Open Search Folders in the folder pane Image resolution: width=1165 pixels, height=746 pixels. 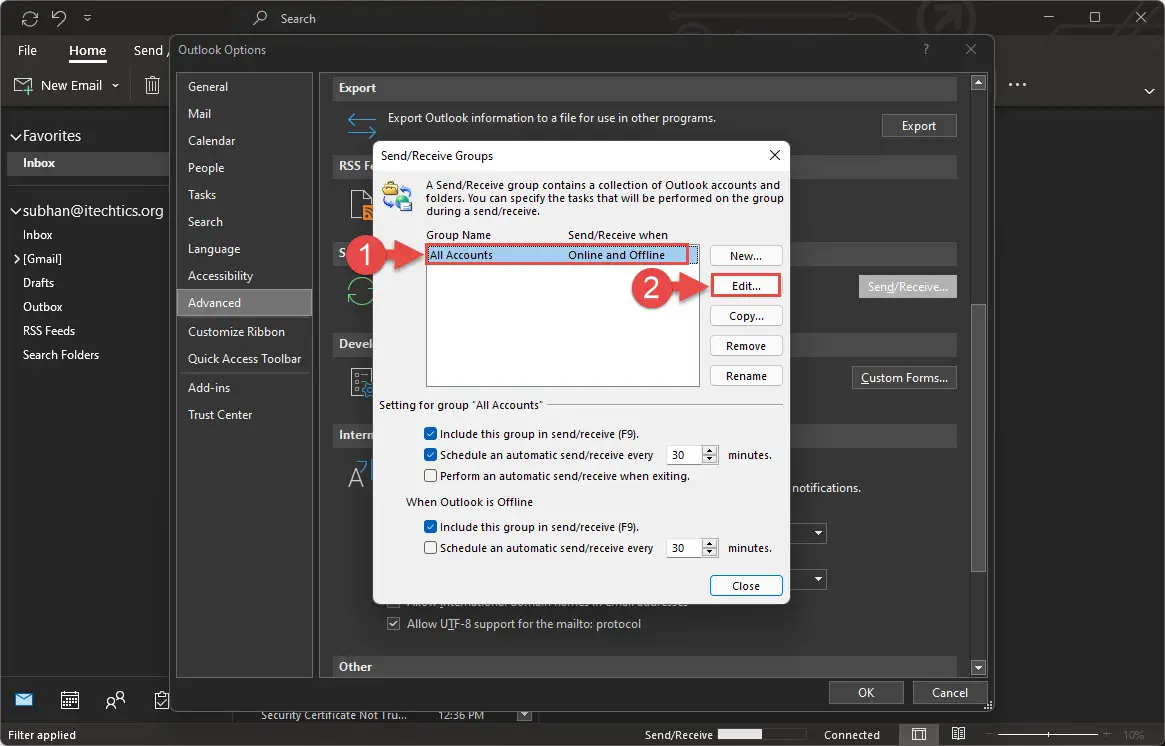[61, 354]
